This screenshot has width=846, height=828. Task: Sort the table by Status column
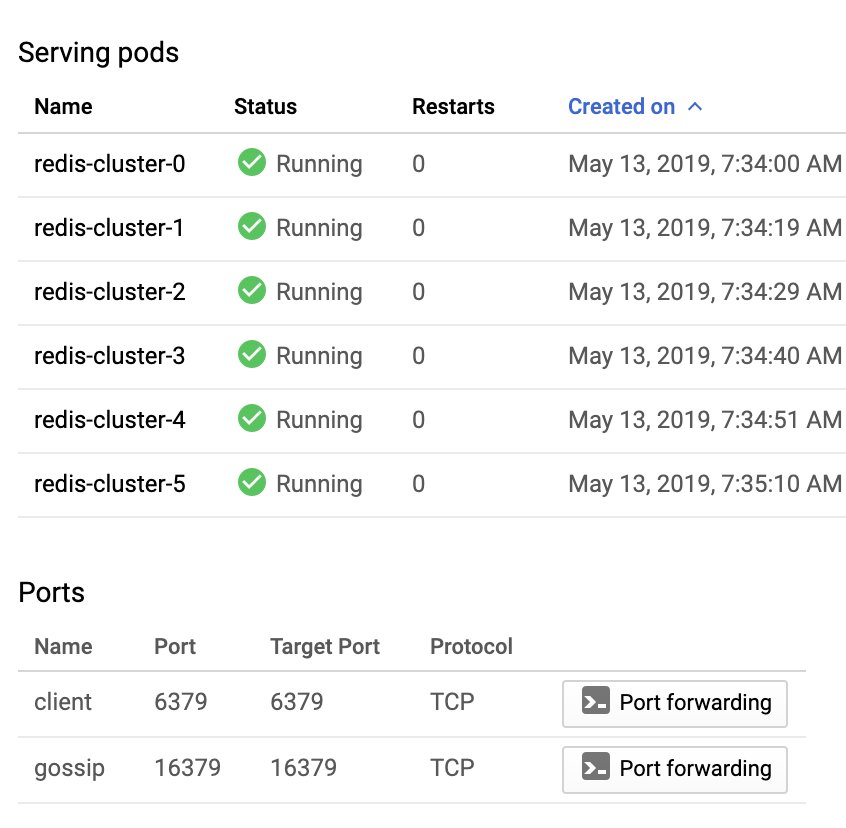point(265,106)
